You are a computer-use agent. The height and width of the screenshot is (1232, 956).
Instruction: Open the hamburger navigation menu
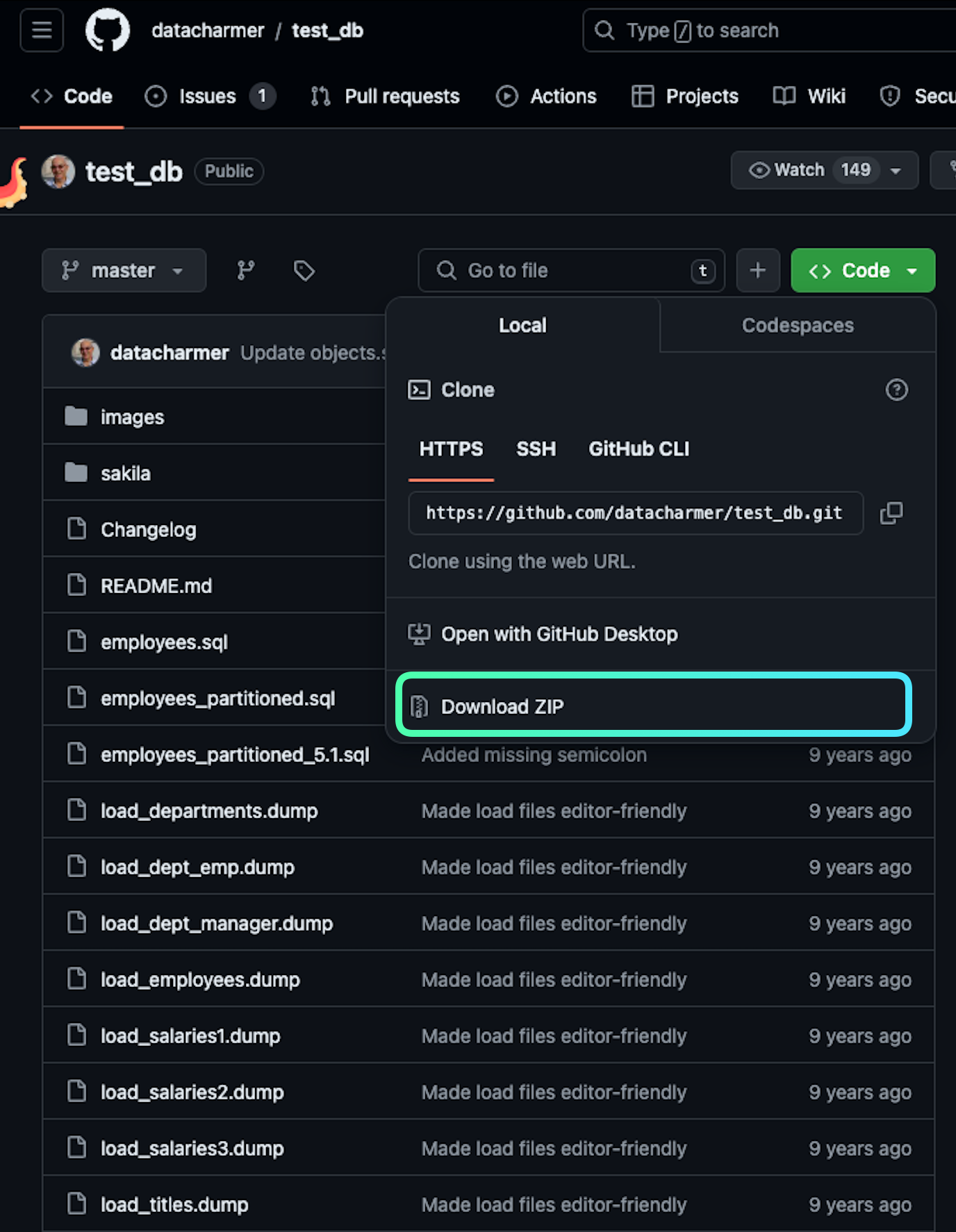[x=42, y=31]
